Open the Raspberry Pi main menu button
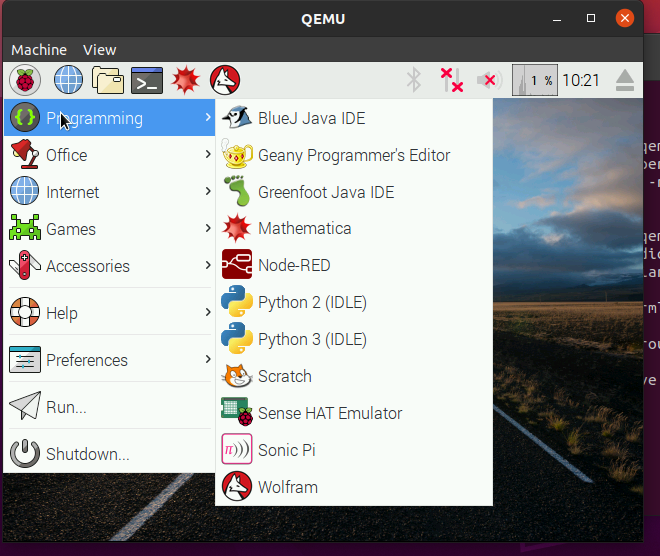Screen dimensions: 660x556 click(x=25, y=80)
